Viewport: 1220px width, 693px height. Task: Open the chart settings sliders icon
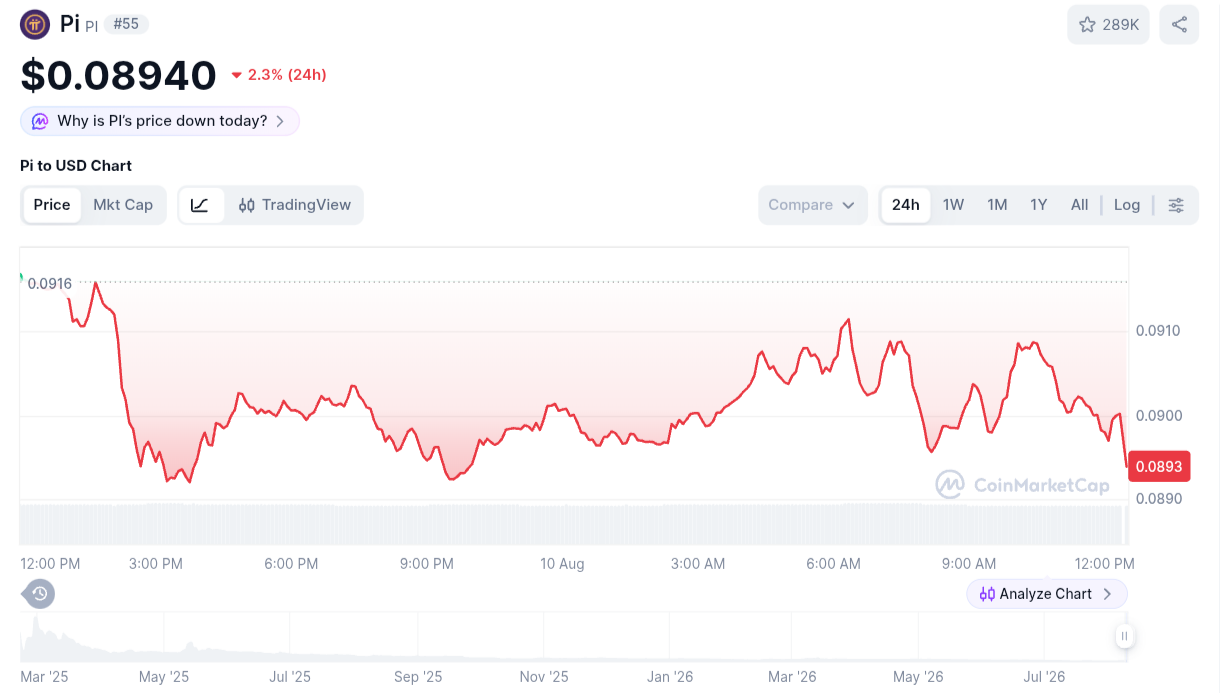1176,205
